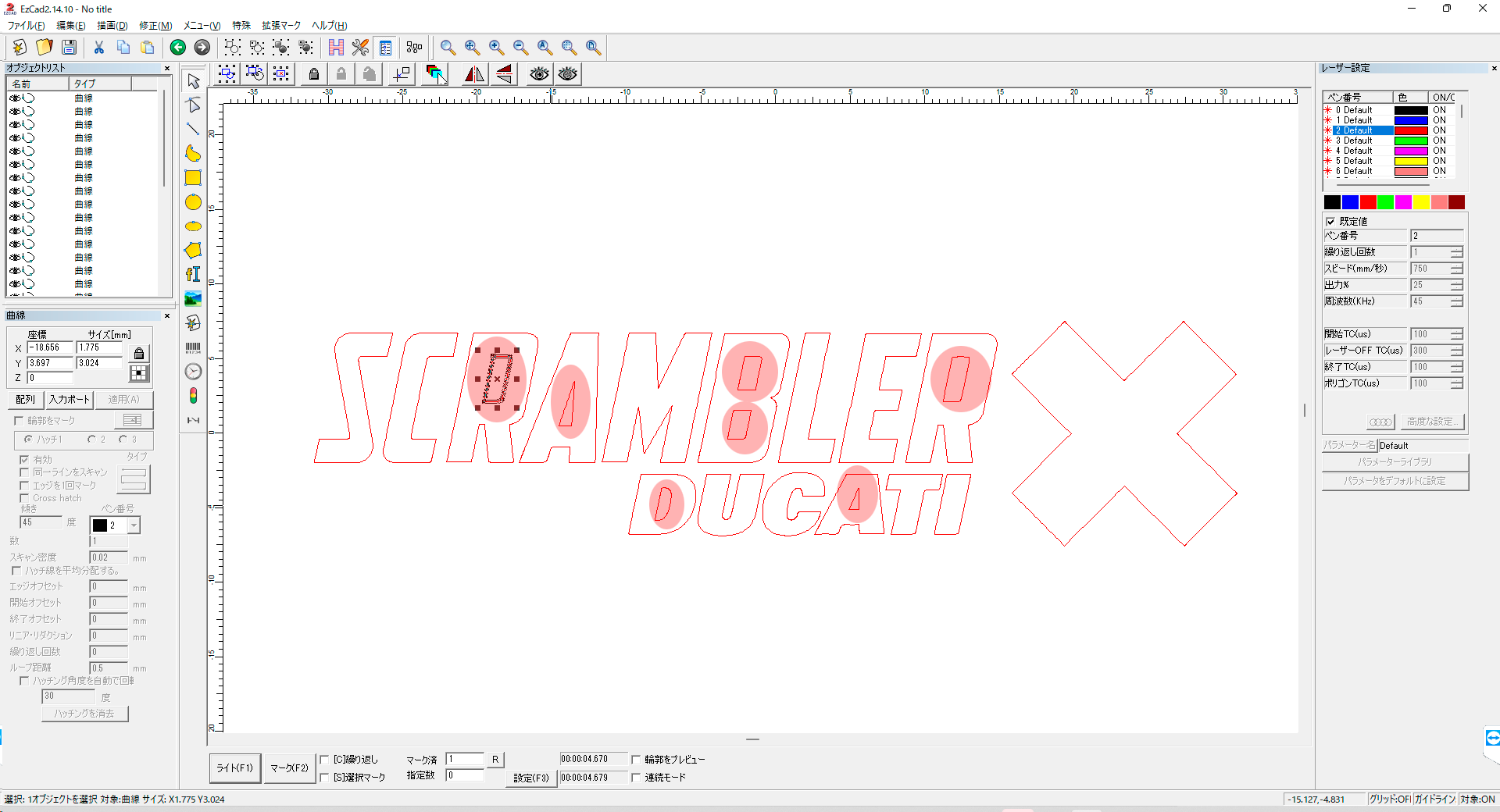Toggle the 連続モード checkbox
The width and height of the screenshot is (1500, 812).
click(636, 778)
